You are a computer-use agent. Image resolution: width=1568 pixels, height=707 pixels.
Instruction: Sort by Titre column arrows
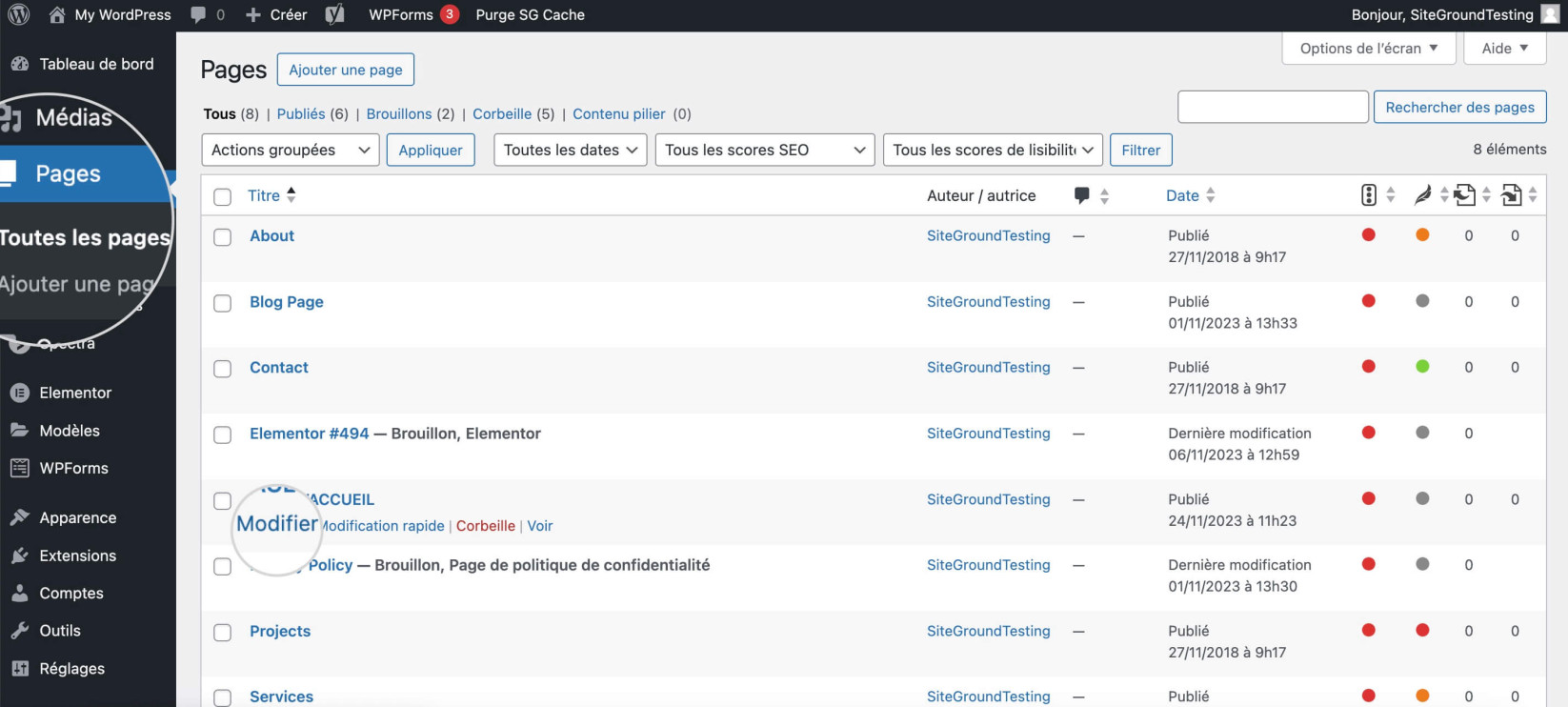click(x=291, y=194)
